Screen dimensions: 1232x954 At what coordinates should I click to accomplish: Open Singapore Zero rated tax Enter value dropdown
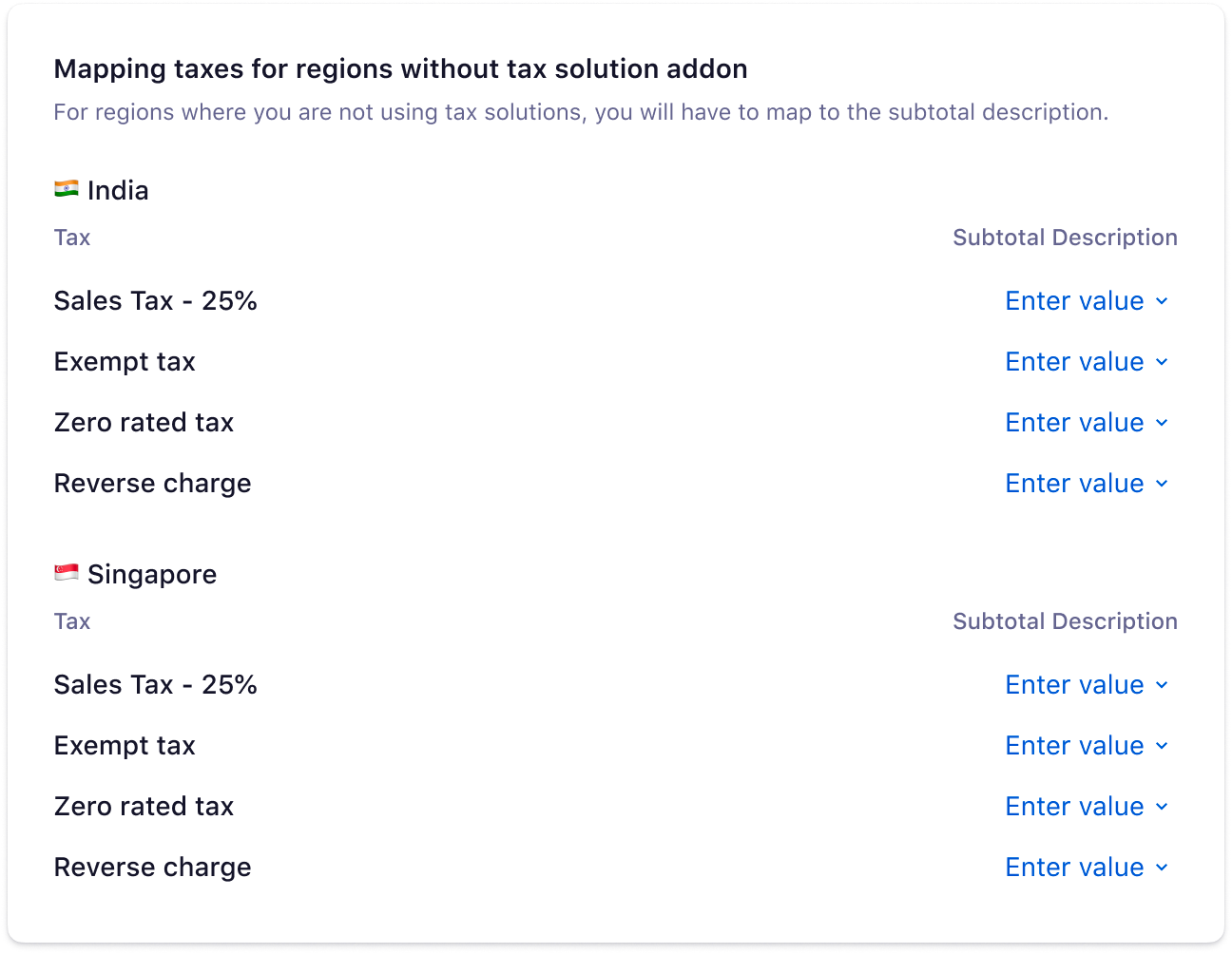[1087, 807]
